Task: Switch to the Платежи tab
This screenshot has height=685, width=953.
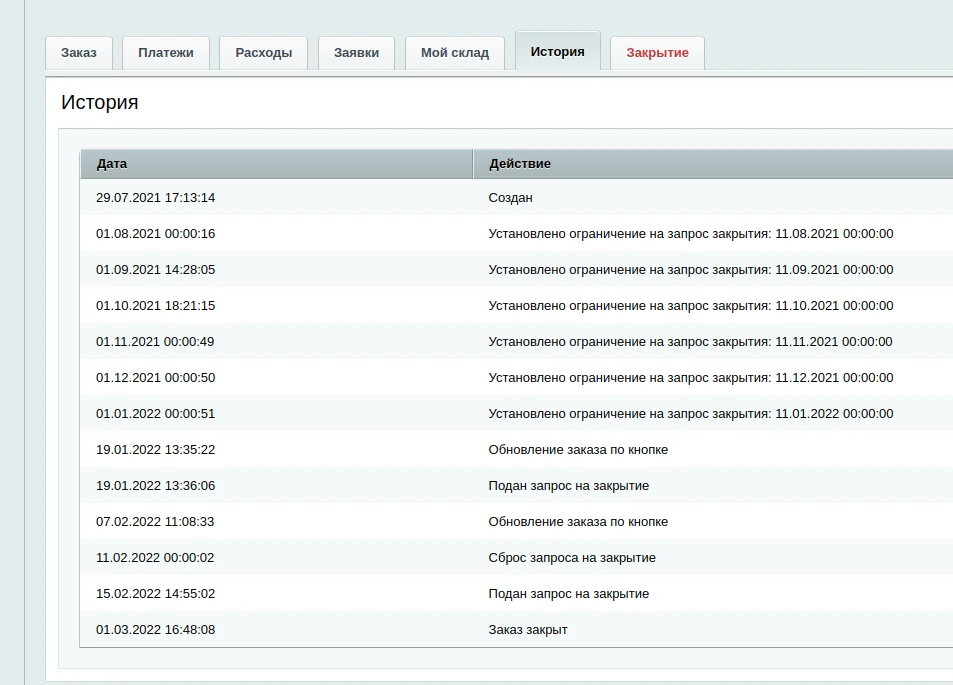Action: coord(166,53)
